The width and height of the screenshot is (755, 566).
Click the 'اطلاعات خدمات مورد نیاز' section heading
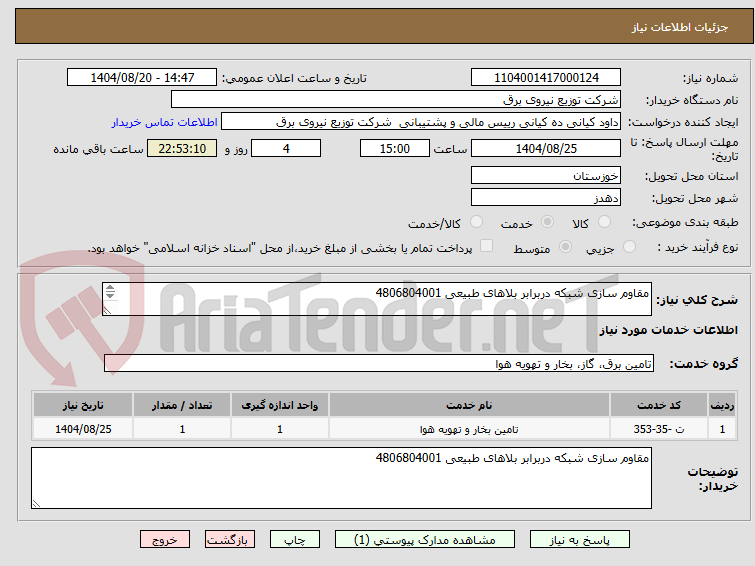pyautogui.click(x=668, y=330)
